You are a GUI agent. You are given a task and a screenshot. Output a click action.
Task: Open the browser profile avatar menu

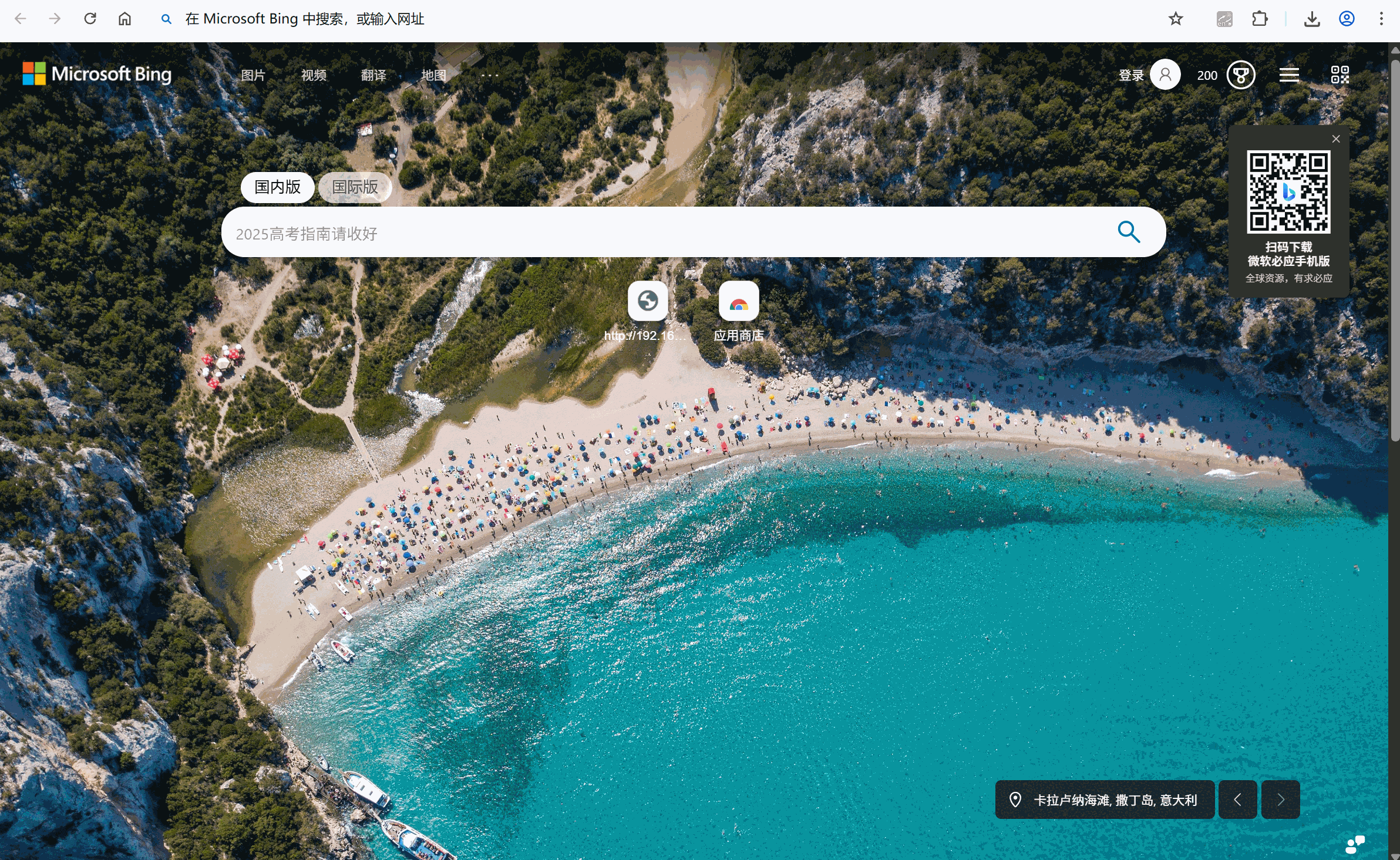pyautogui.click(x=1346, y=18)
